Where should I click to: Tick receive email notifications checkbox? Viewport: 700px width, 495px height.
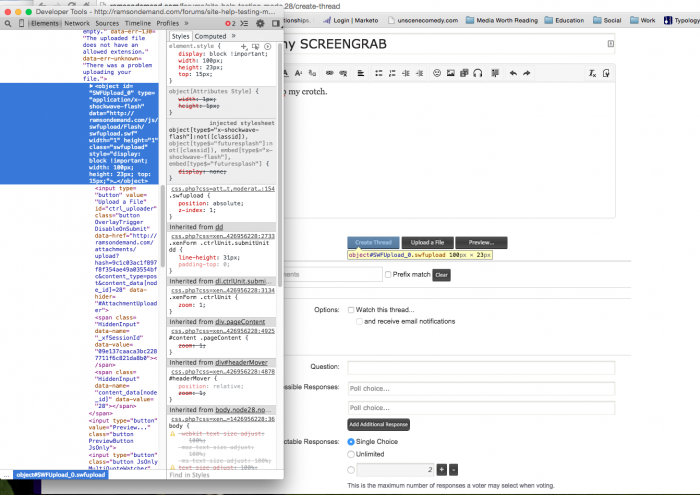(359, 321)
